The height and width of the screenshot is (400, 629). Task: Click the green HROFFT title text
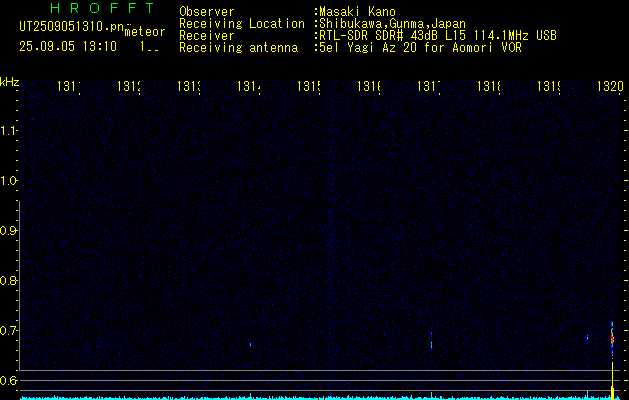pos(103,8)
